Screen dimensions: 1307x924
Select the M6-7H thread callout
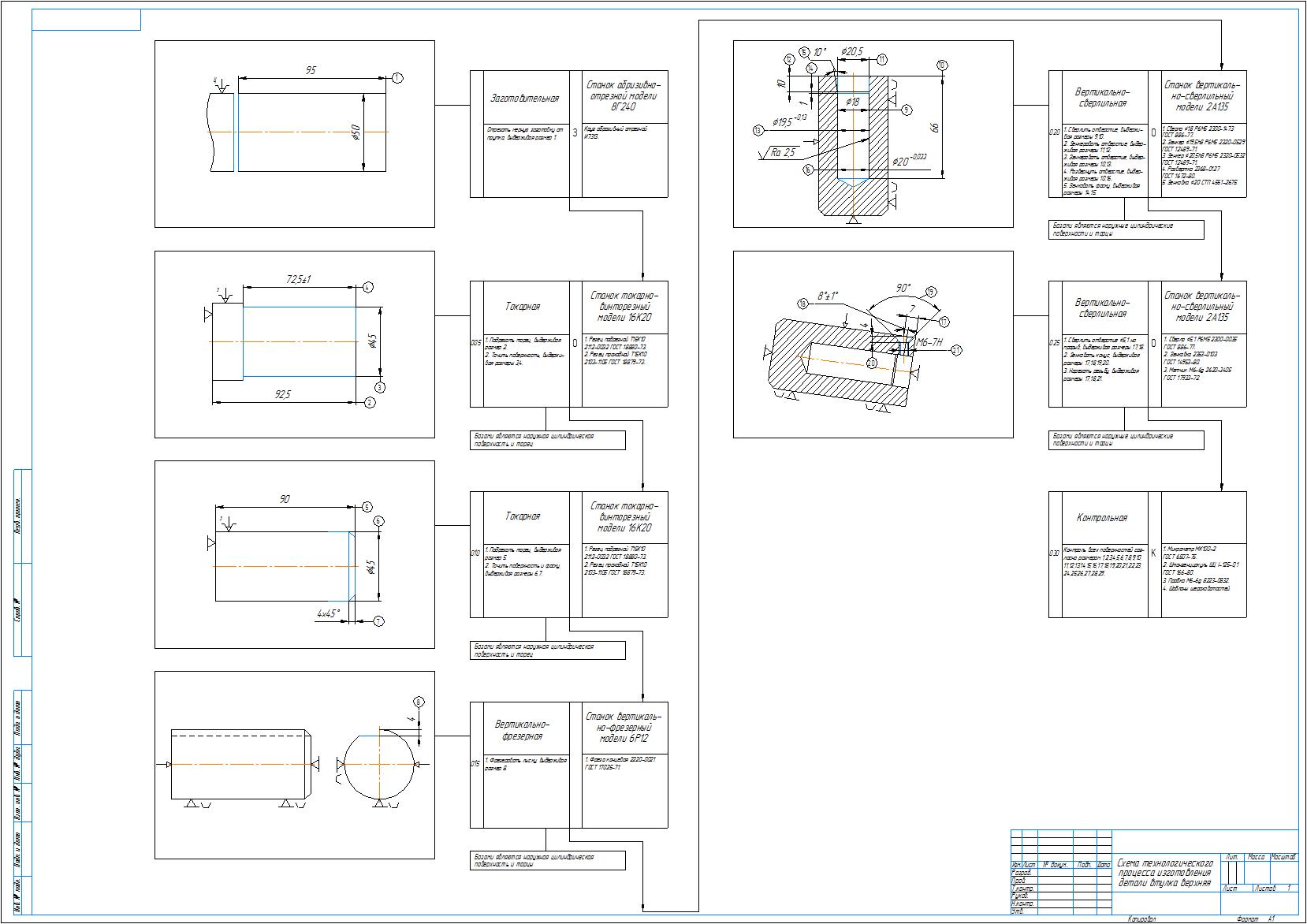coord(929,342)
